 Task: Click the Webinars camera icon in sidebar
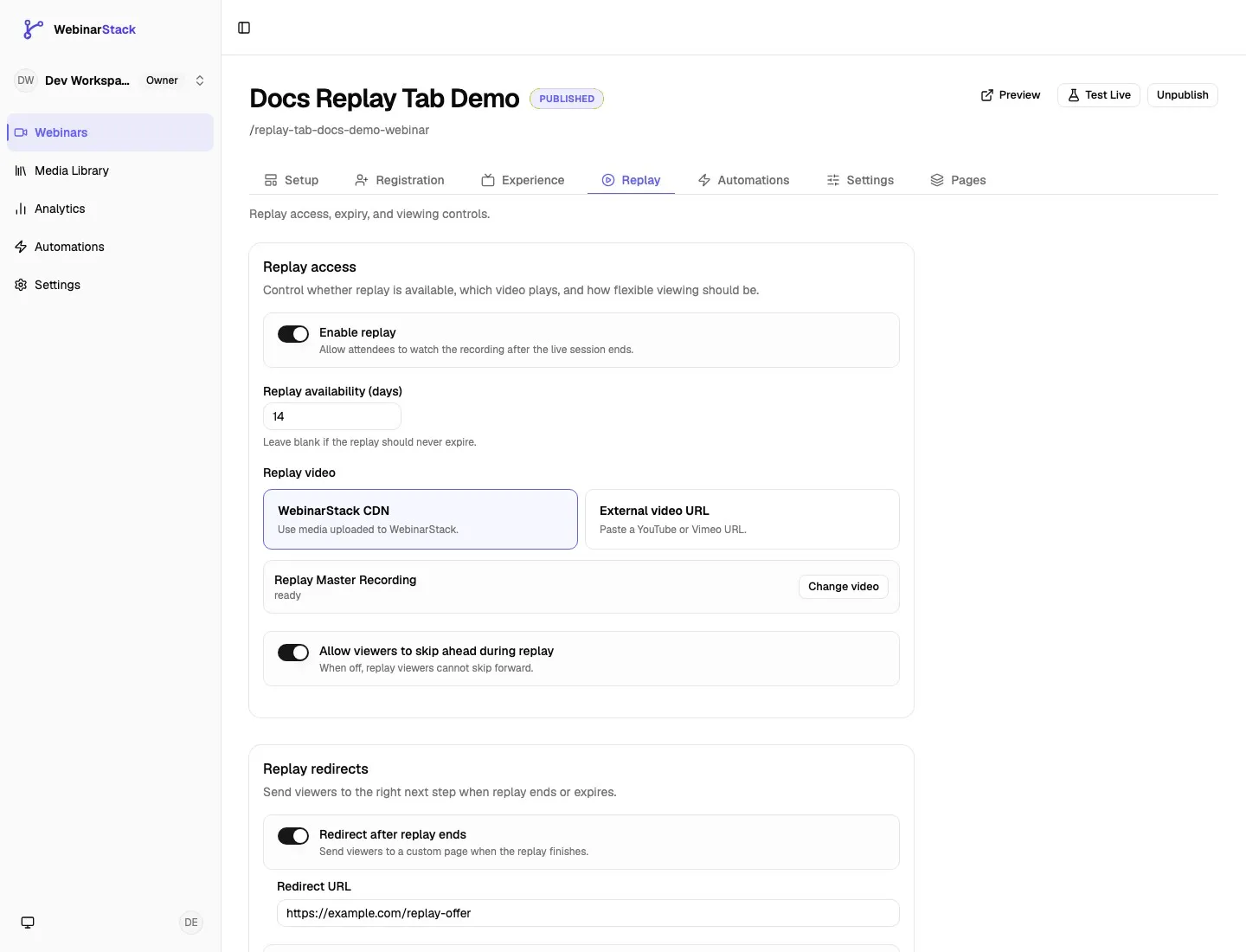point(21,132)
